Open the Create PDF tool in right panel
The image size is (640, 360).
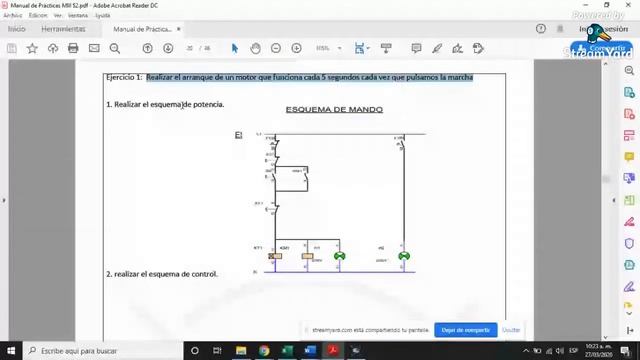(x=629, y=113)
